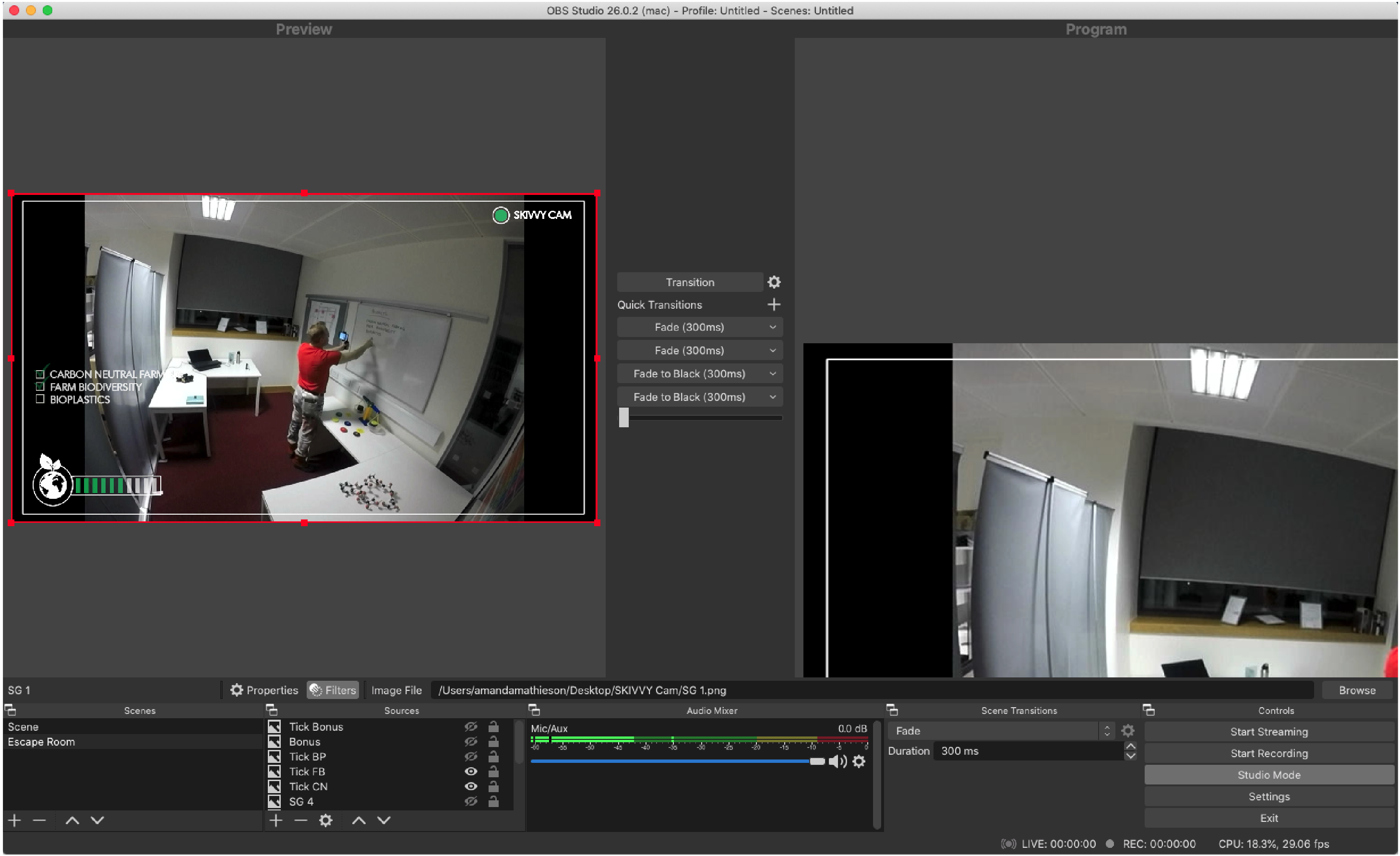Pop out the Audio Mixer dock icon

pyautogui.click(x=534, y=710)
